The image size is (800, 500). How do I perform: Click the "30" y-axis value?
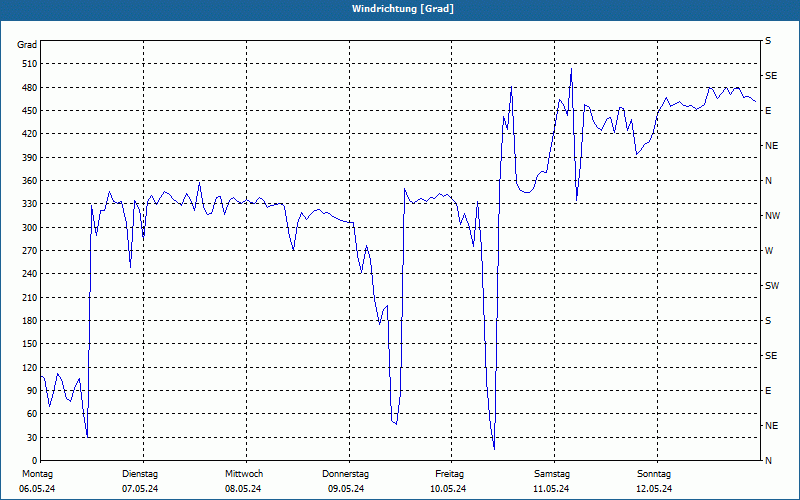click(32, 438)
